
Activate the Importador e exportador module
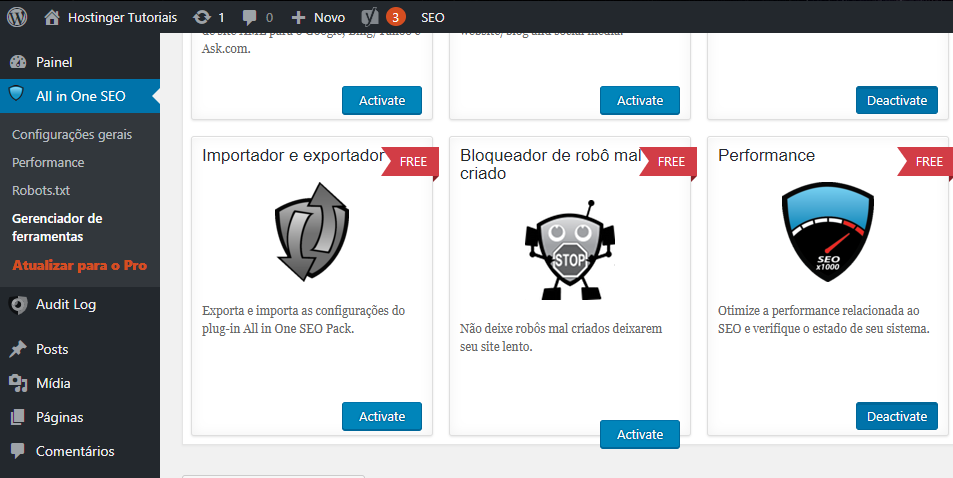(382, 416)
